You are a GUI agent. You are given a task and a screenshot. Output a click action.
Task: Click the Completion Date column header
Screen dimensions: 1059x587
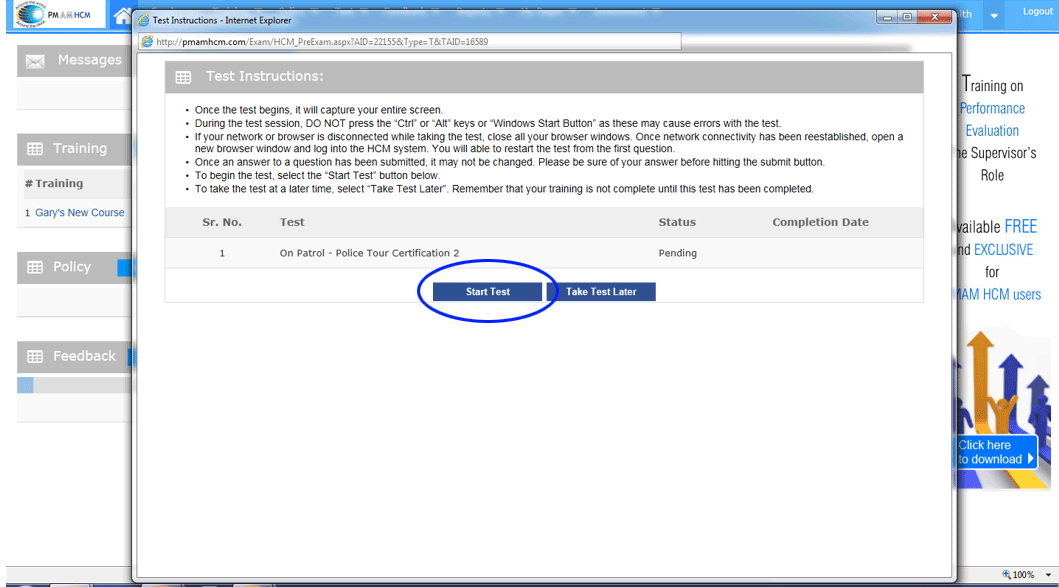(x=821, y=222)
